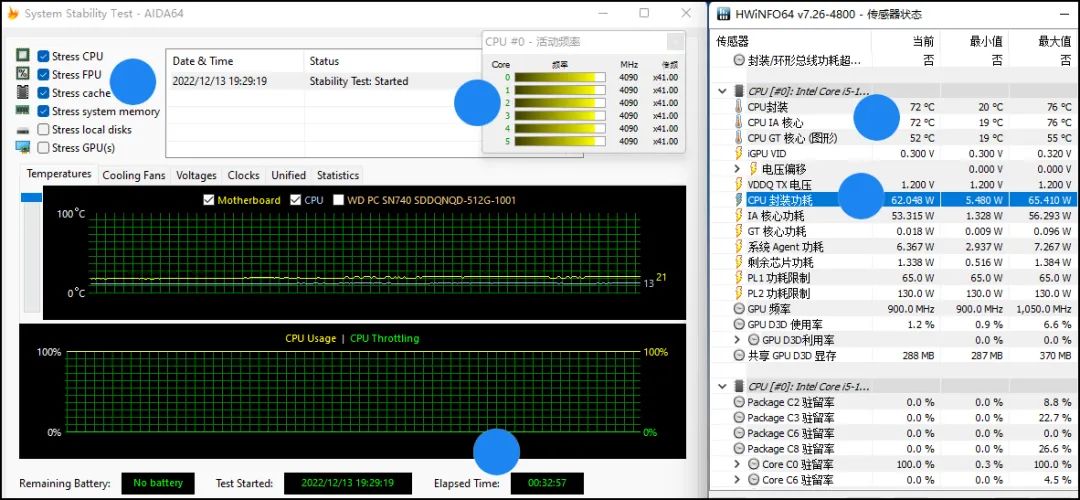The height and width of the screenshot is (500, 1080).
Task: Switch to the Cooling Fans tab
Action: 134,175
